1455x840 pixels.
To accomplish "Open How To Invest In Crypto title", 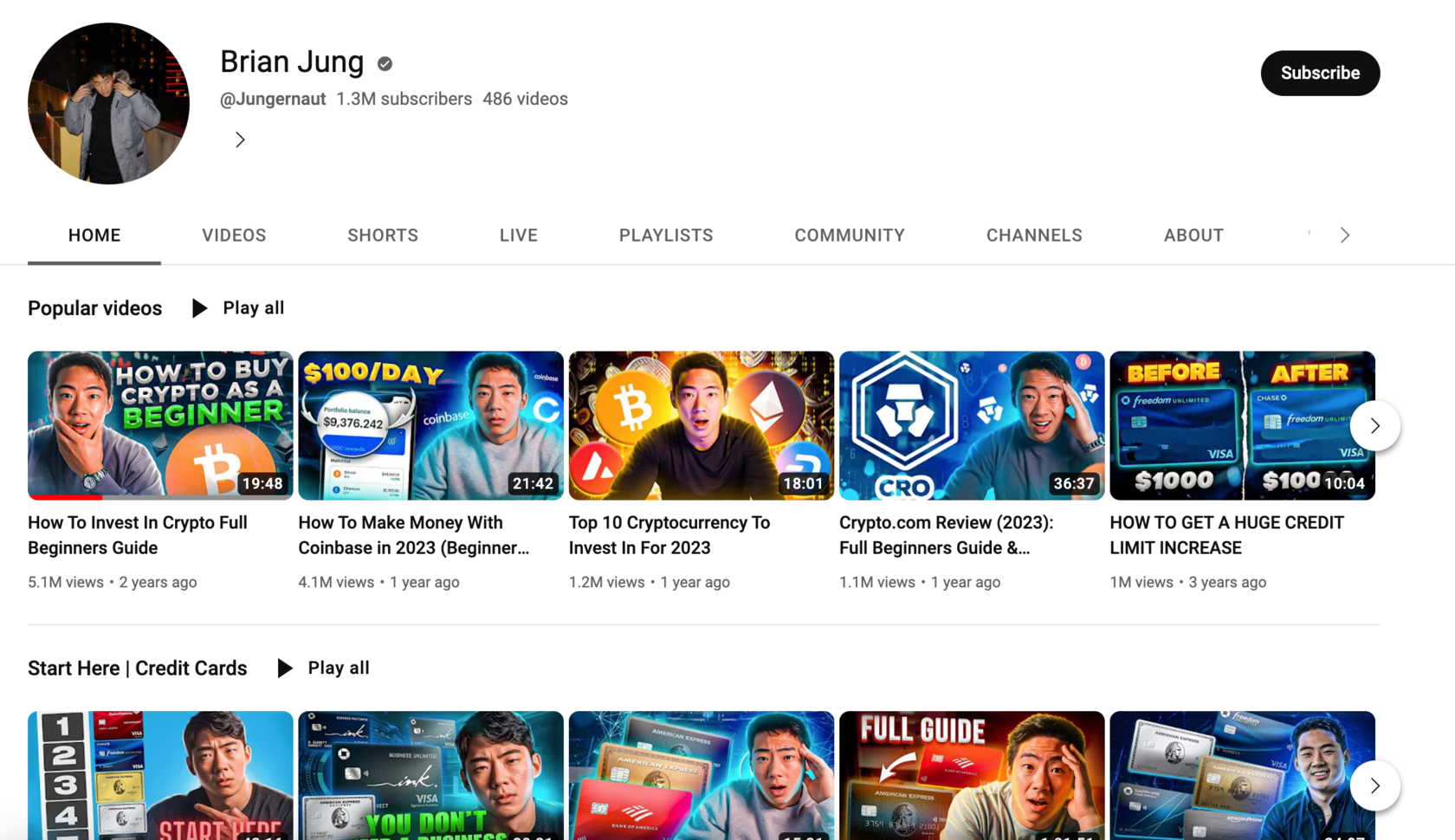I will pos(138,535).
